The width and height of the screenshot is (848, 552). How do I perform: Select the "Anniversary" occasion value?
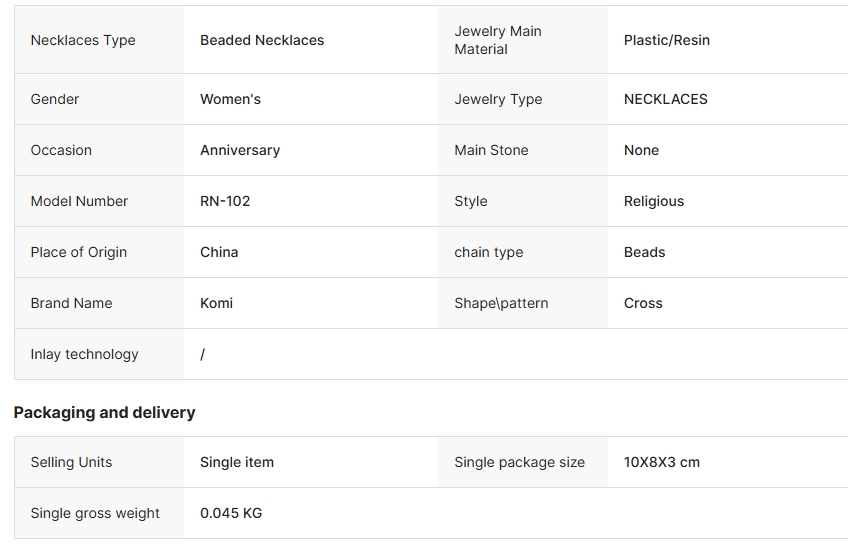[x=240, y=150]
